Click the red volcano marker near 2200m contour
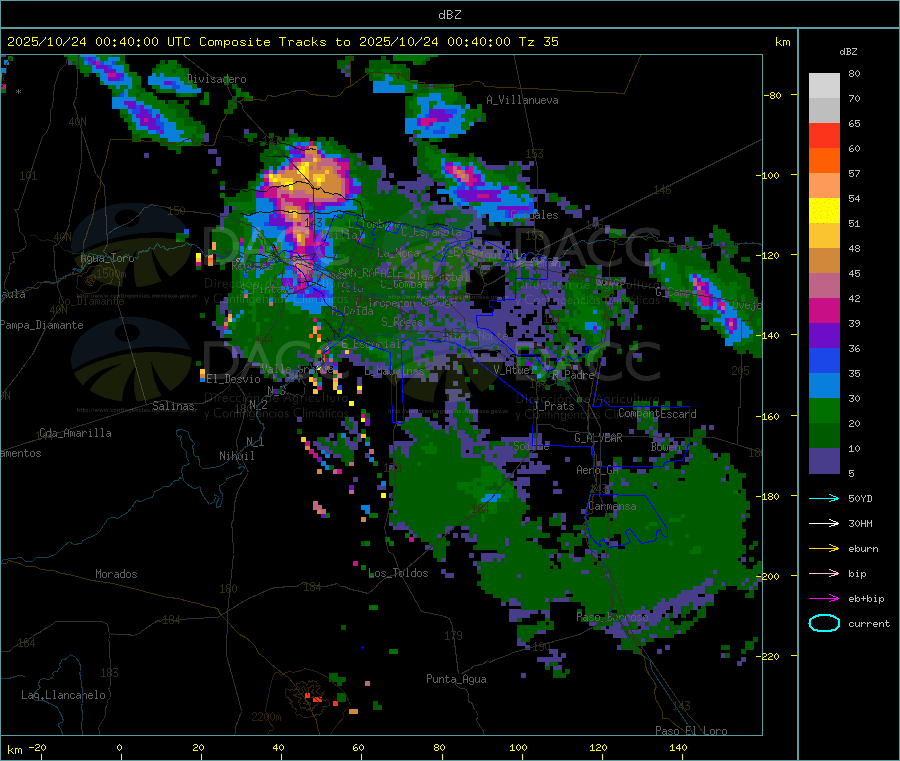Viewport: 900px width, 761px height. pyautogui.click(x=314, y=698)
